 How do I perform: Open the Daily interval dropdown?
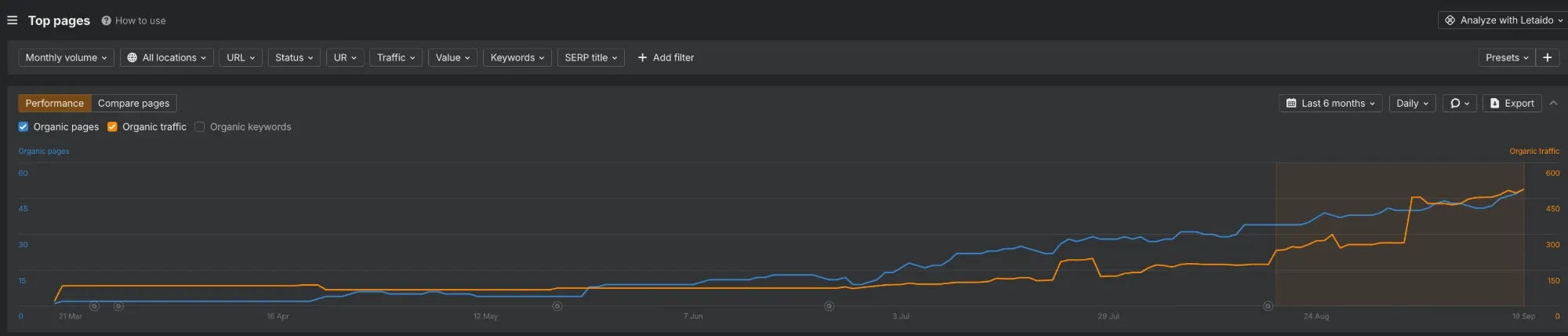point(1412,103)
